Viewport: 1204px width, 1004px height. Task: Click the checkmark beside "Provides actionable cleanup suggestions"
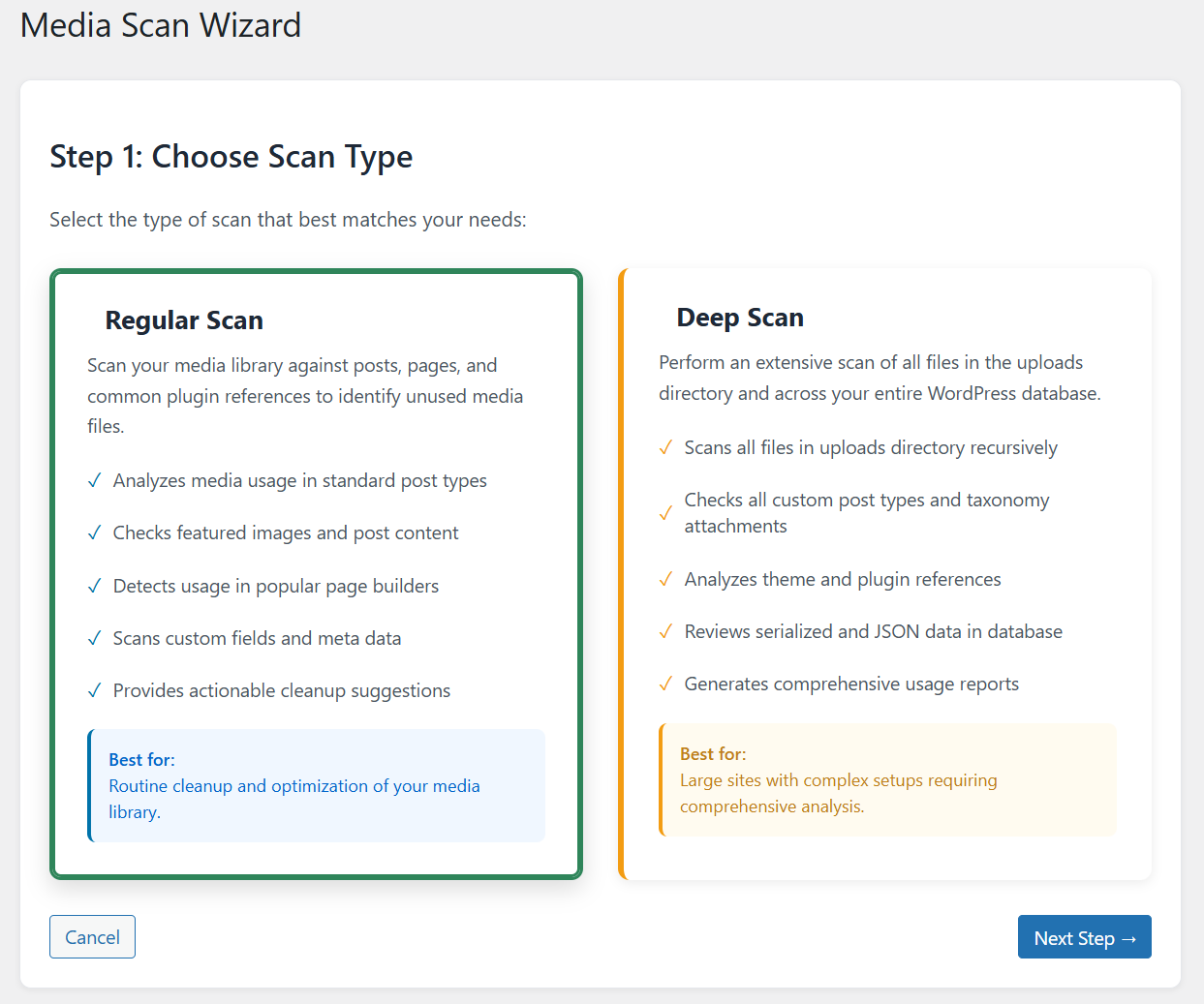(x=94, y=690)
